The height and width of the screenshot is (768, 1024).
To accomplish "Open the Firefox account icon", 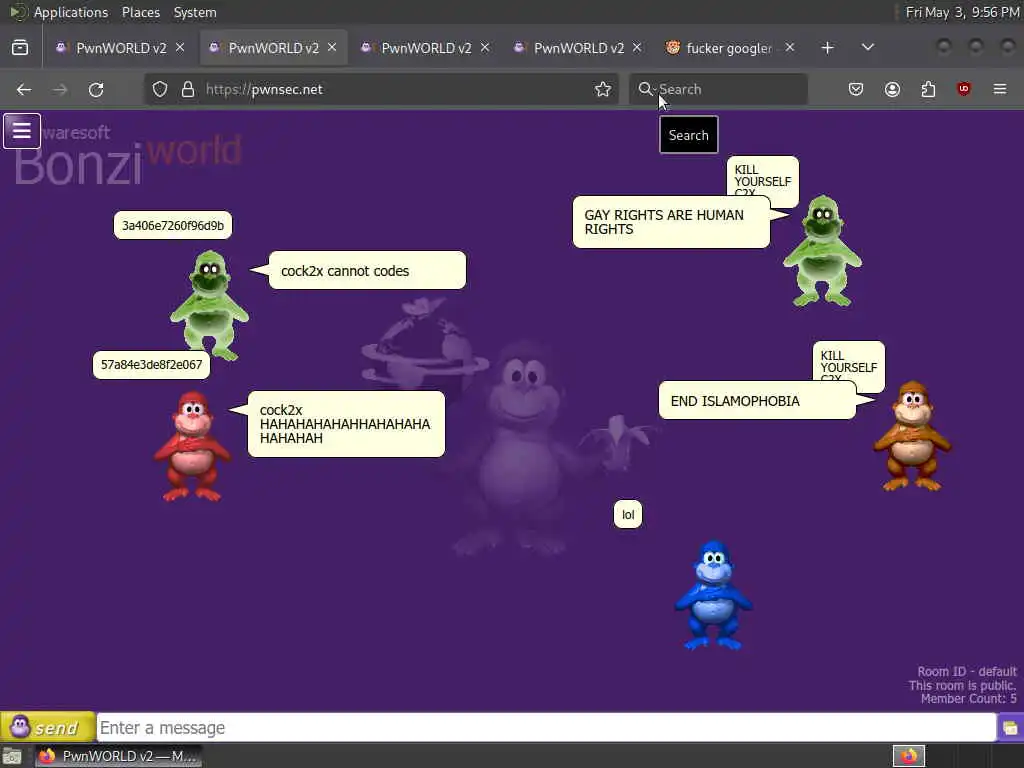I will pos(892,89).
